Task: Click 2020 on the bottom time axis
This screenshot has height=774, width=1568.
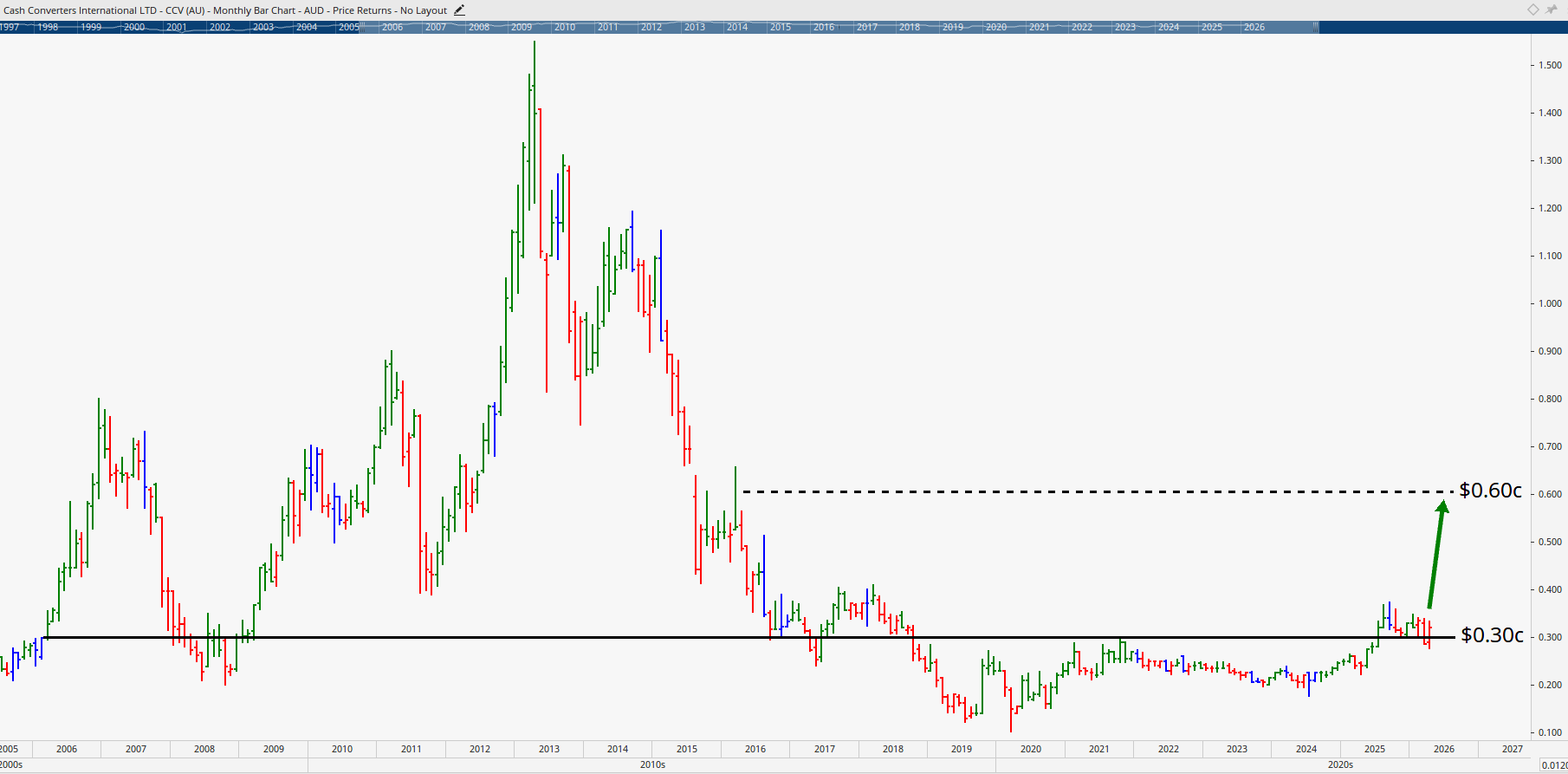Action: tap(1031, 749)
